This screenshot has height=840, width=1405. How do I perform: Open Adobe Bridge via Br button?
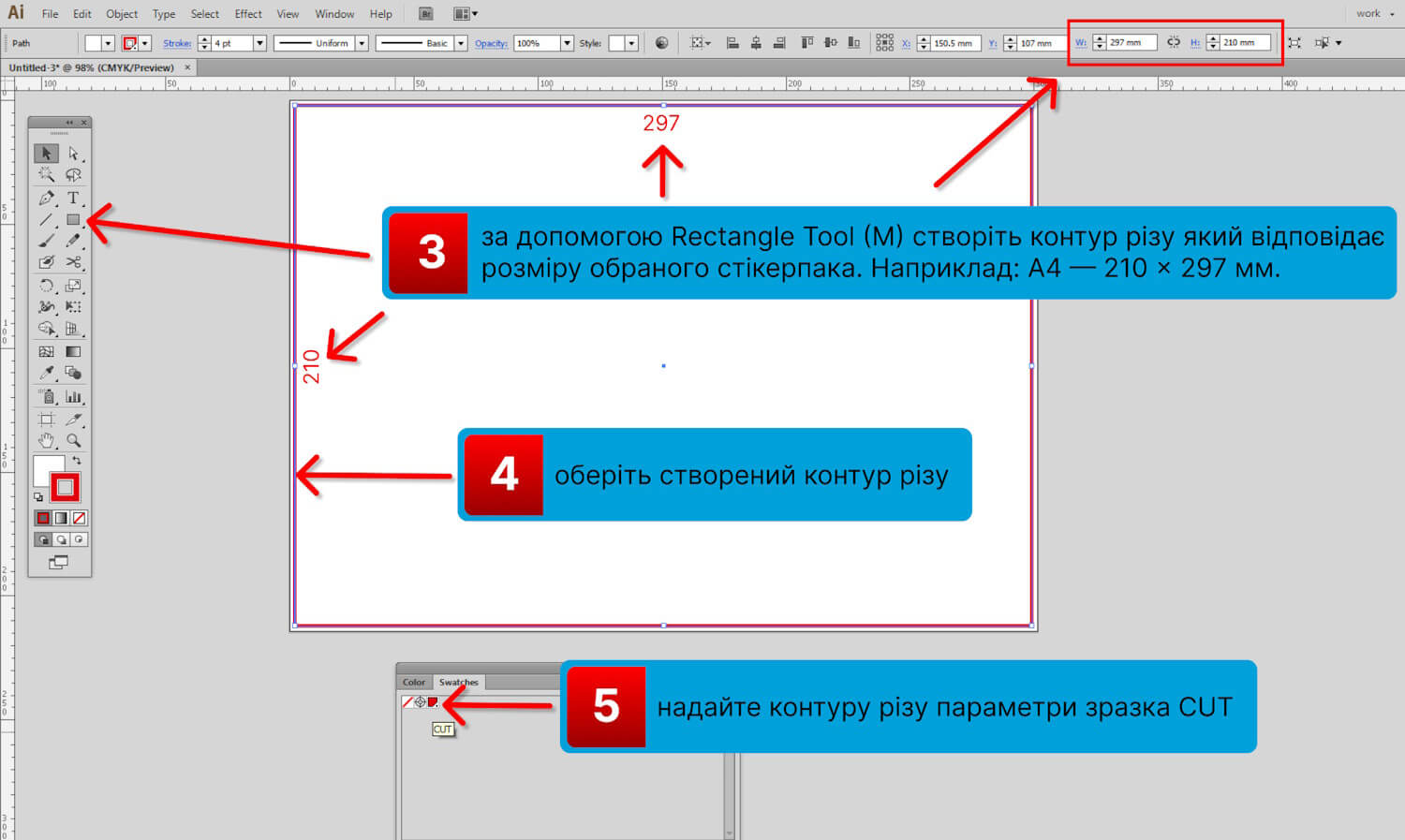coord(426,14)
